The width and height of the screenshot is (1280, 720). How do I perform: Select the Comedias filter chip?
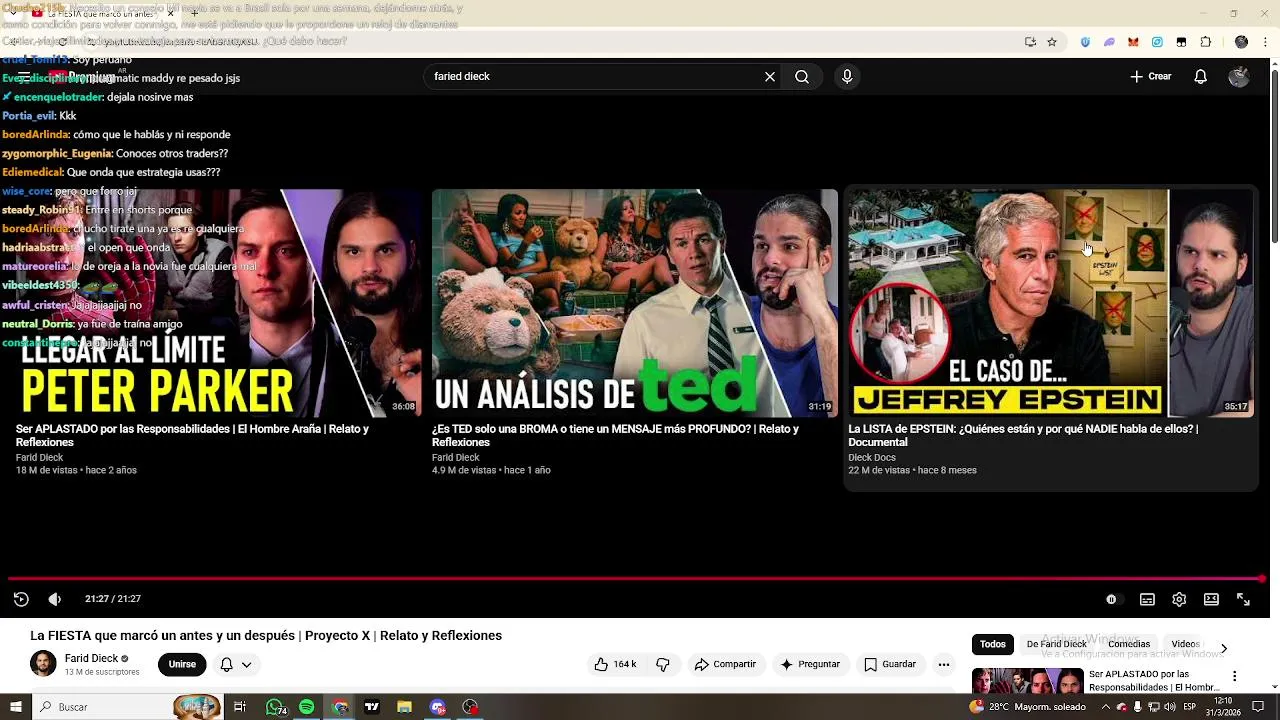[x=1129, y=644]
